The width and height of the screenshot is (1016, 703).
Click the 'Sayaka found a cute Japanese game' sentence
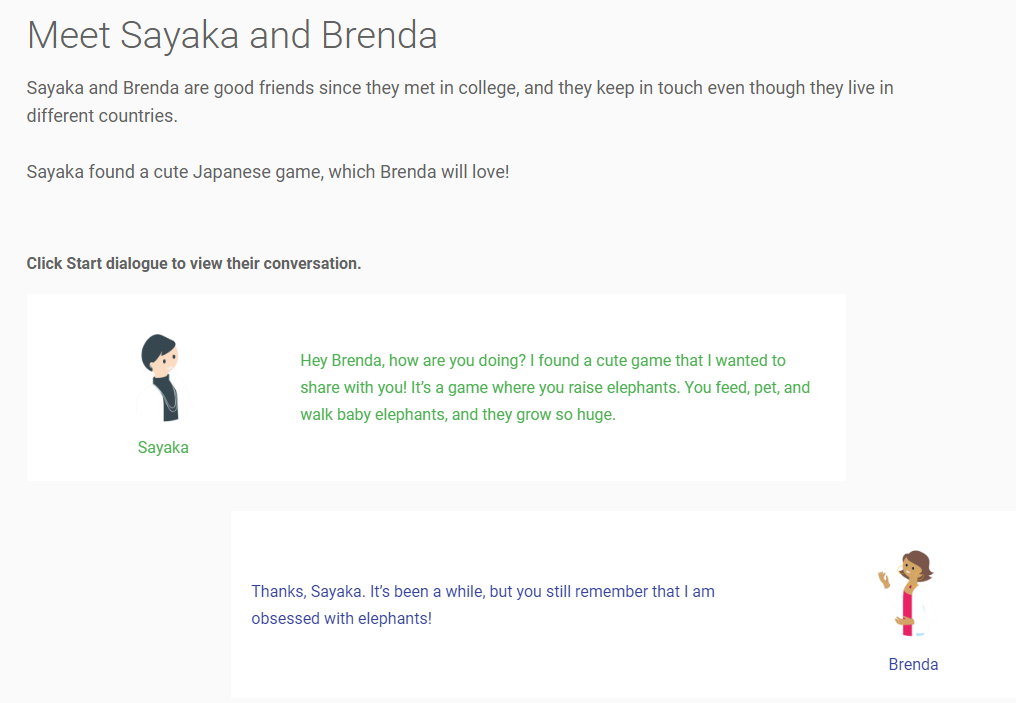pos(268,172)
